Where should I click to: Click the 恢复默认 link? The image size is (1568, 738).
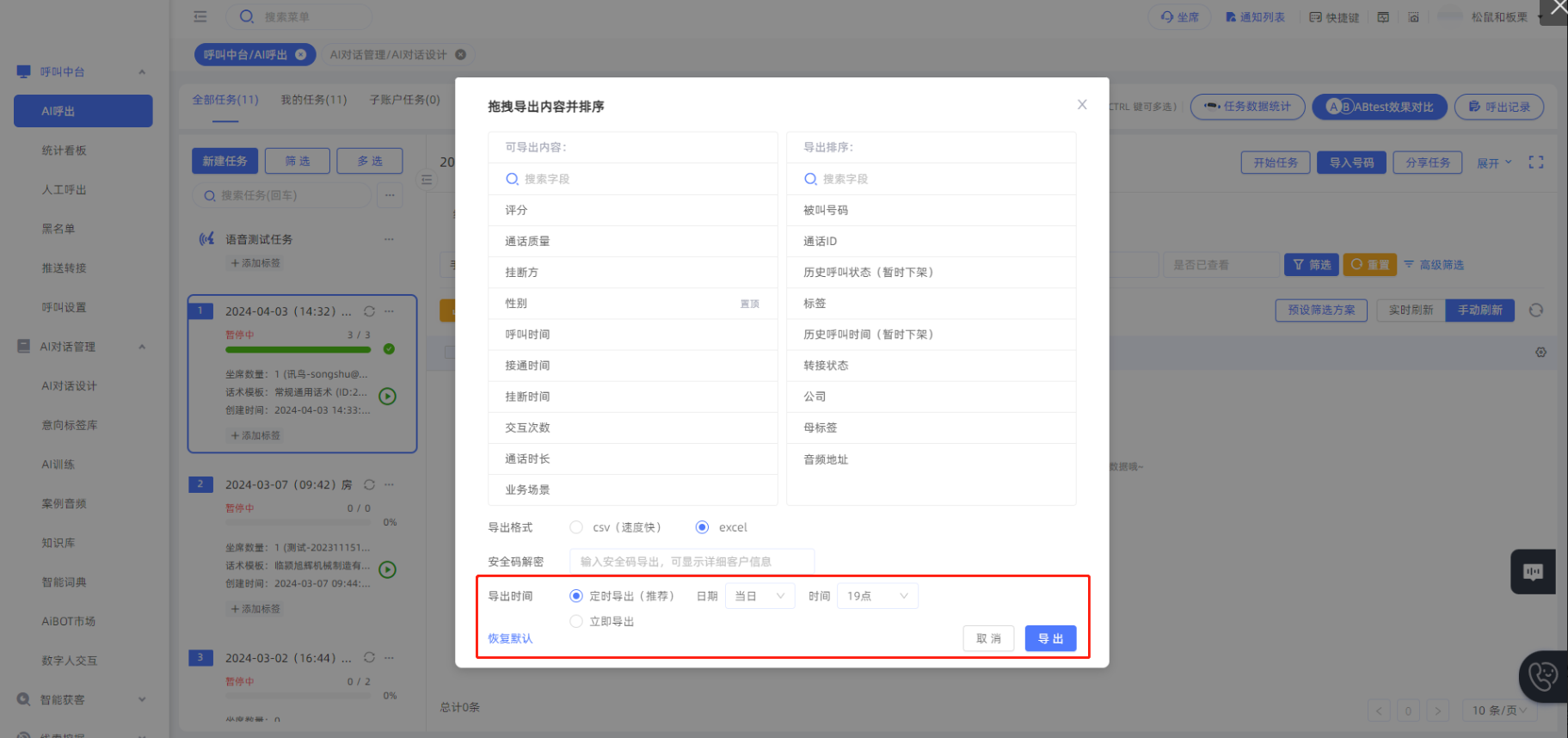tap(510, 638)
